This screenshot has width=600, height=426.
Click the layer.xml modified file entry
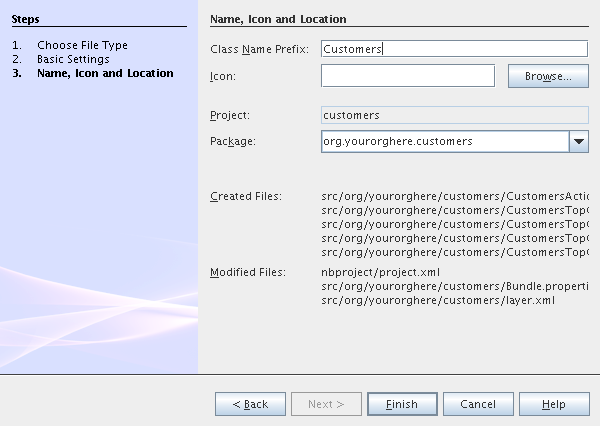click(437, 300)
